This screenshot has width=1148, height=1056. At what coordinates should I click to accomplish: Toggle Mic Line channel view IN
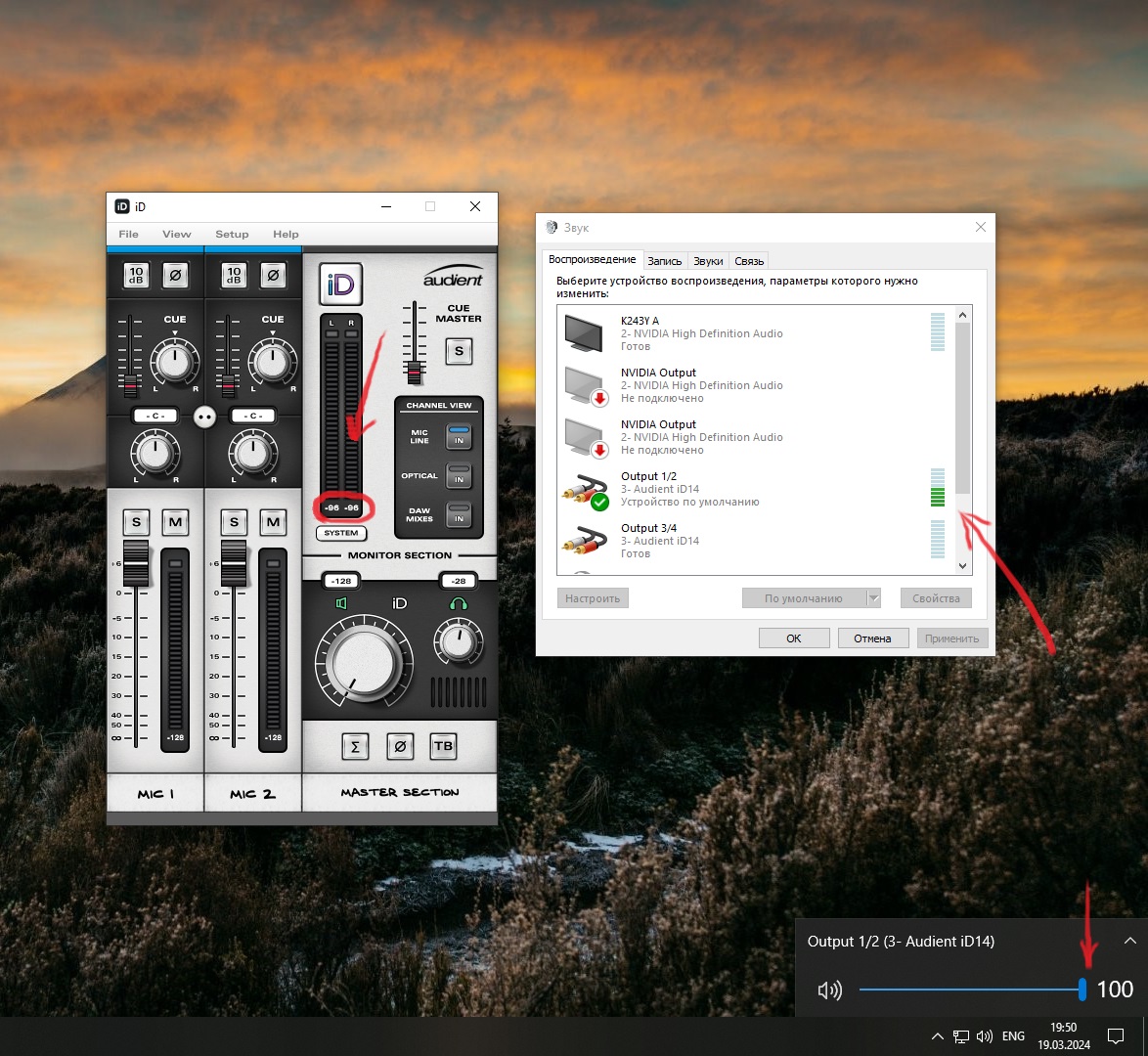click(459, 436)
